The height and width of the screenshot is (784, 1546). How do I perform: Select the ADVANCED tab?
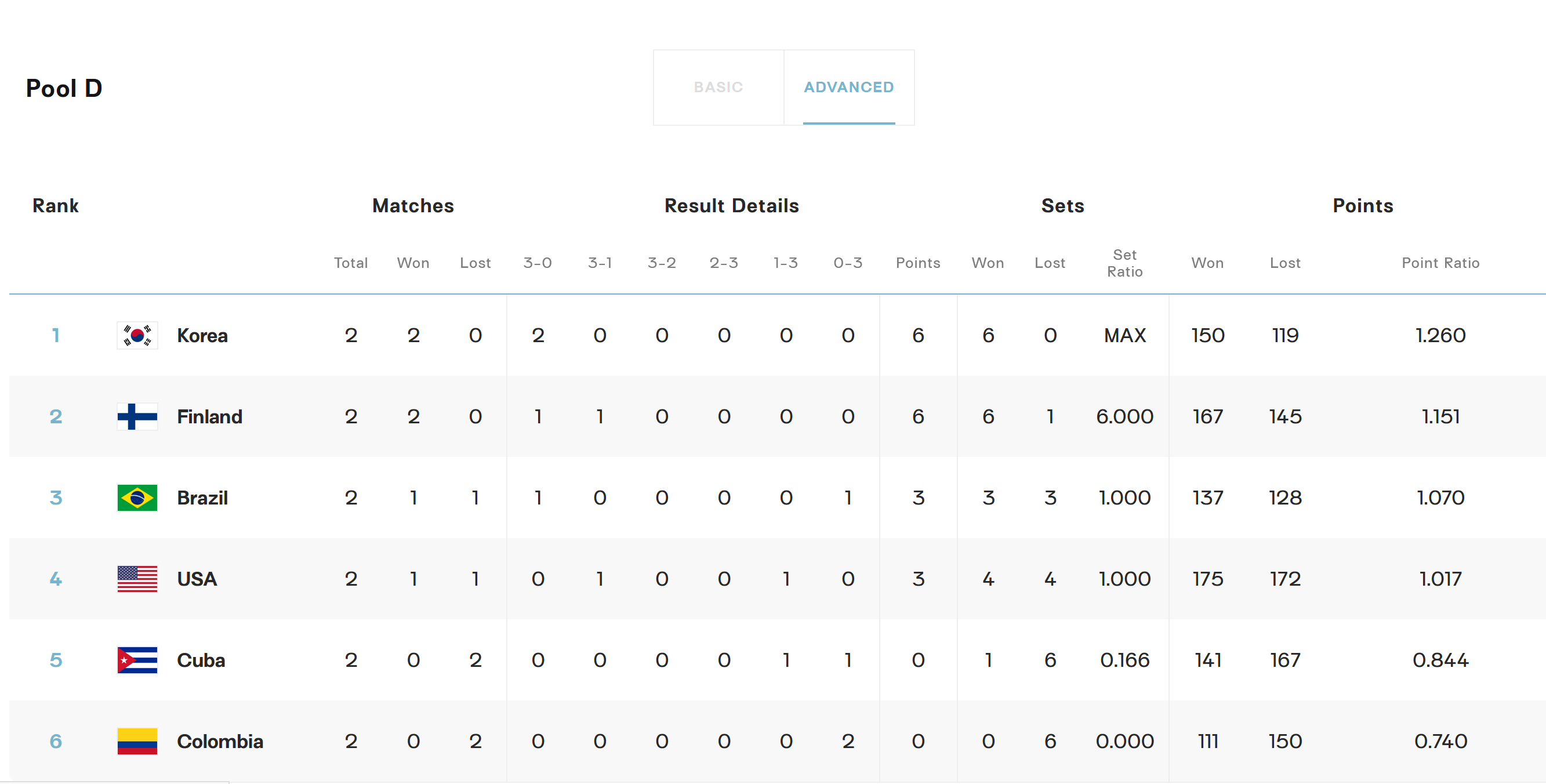click(x=848, y=88)
